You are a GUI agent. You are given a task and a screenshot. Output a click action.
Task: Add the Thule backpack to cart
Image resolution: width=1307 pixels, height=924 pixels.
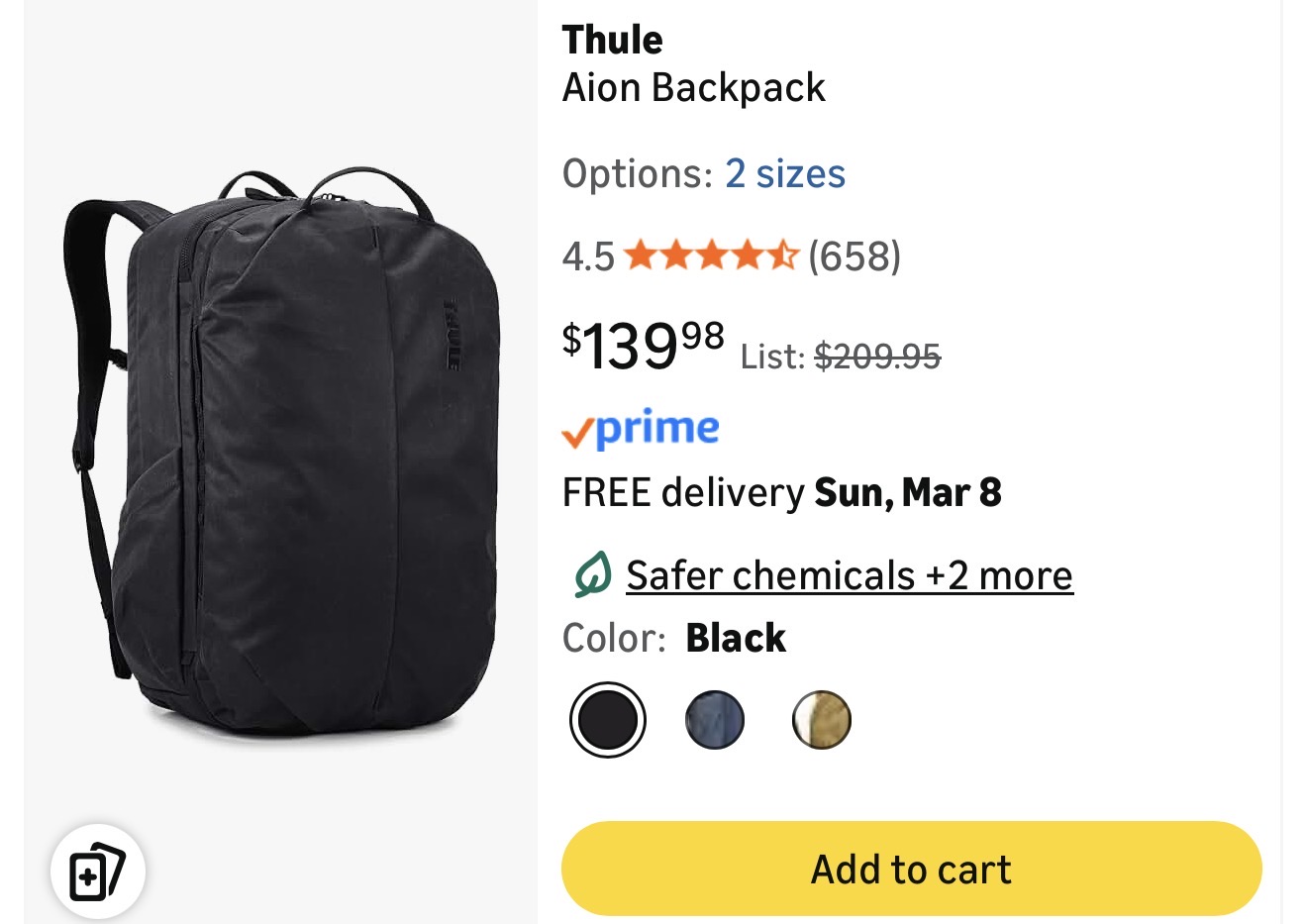tap(911, 869)
